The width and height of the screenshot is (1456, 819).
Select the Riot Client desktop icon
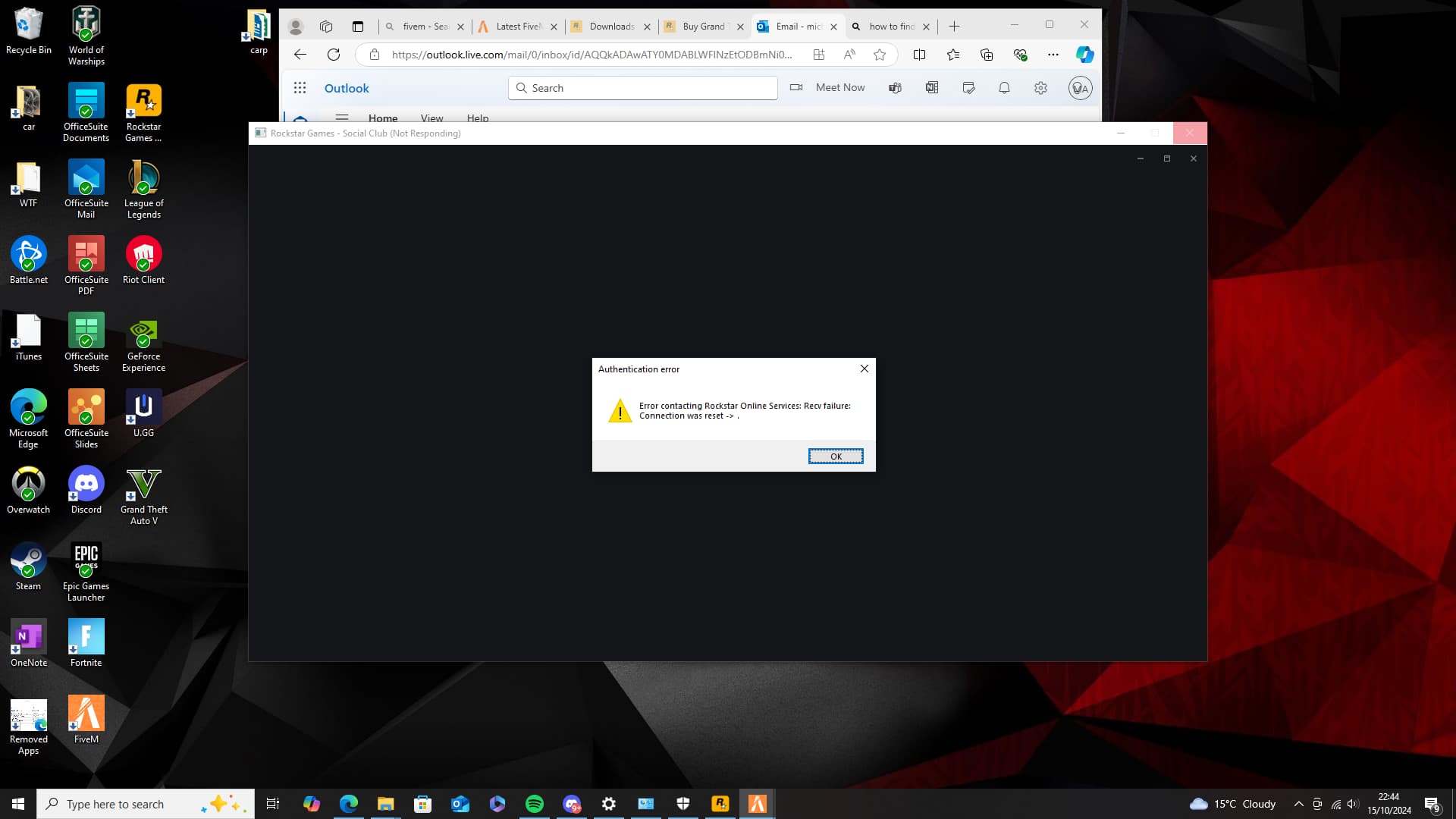coord(143,260)
